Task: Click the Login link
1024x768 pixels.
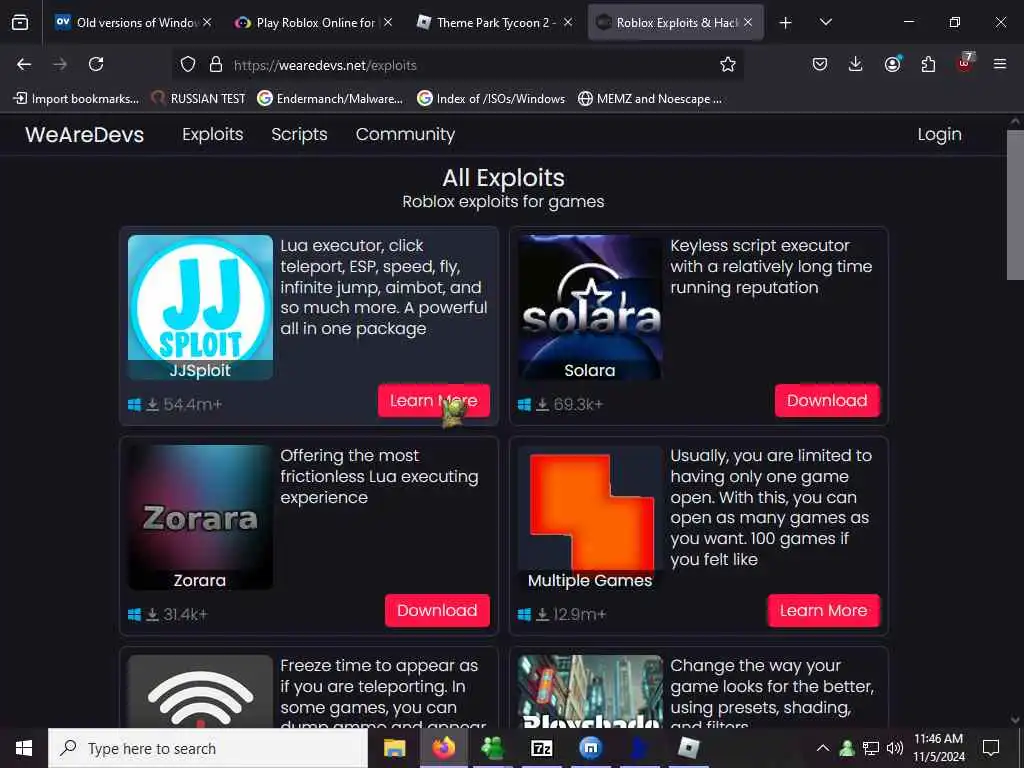Action: point(939,135)
